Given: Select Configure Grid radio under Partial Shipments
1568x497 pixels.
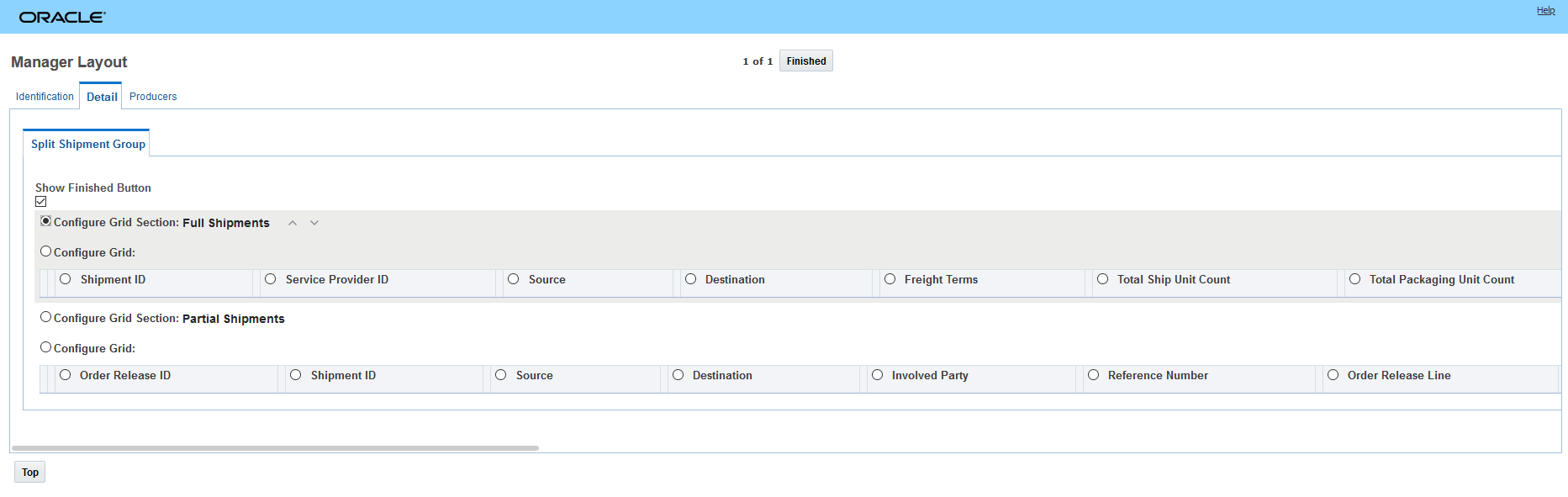Looking at the screenshot, I should 46,347.
